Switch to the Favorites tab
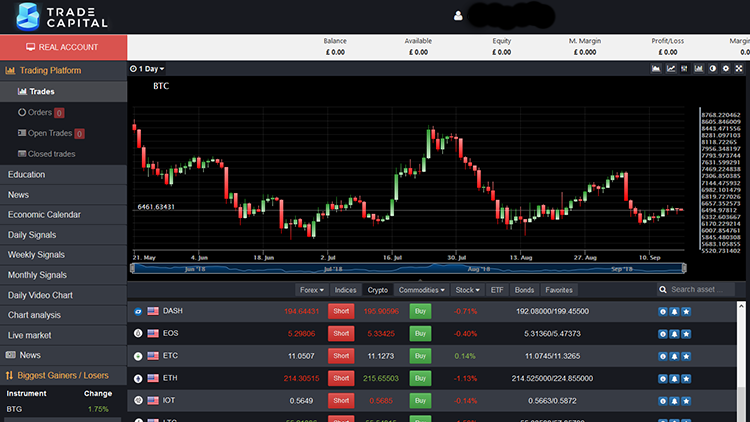This screenshot has height=422, width=750. (x=559, y=290)
